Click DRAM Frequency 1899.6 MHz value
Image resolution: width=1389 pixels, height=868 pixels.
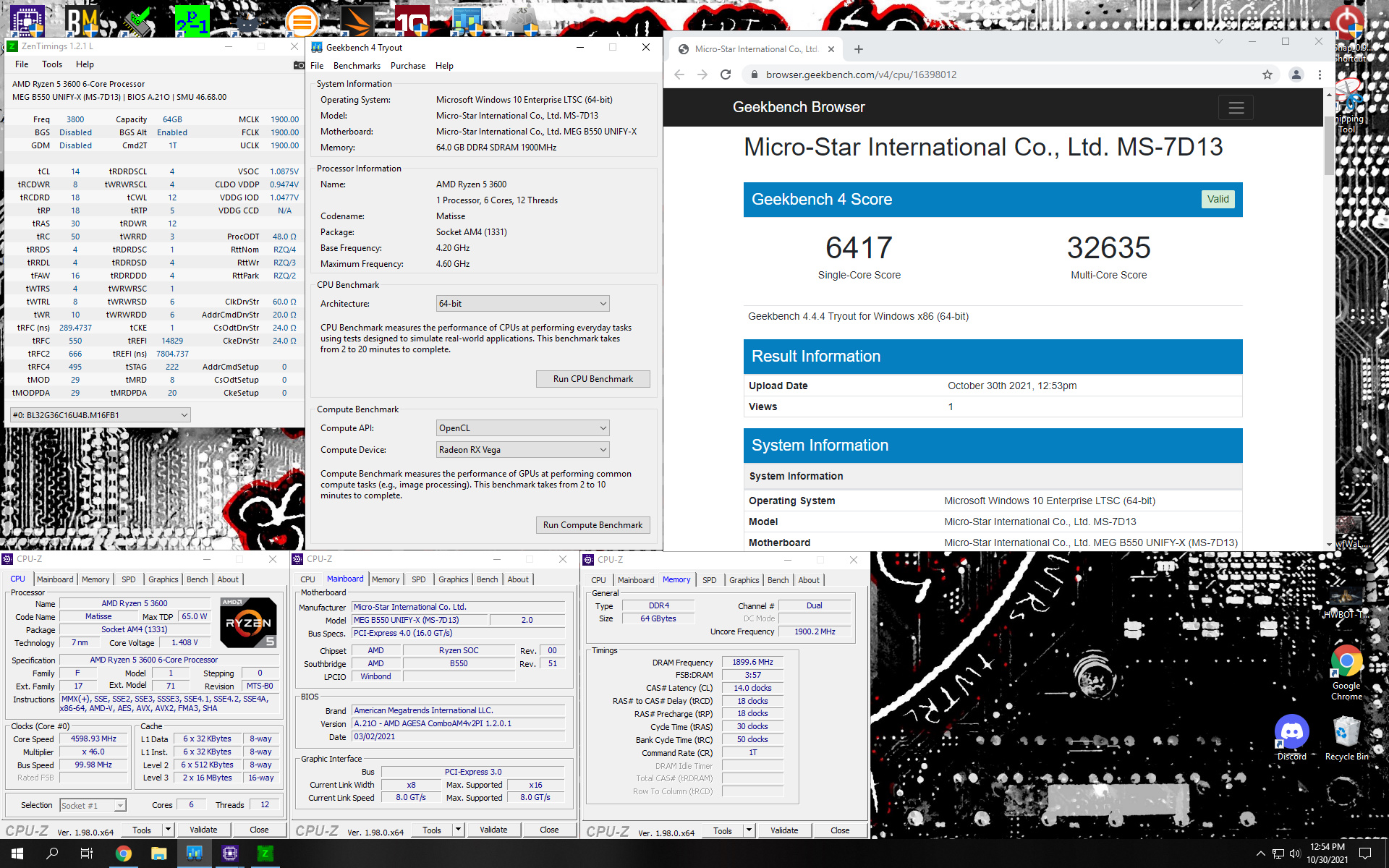[752, 662]
